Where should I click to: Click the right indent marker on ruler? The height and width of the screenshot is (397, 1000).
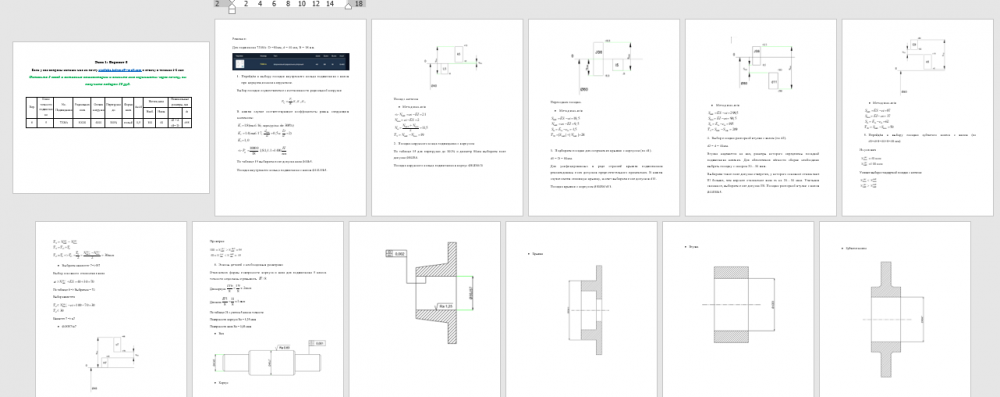tap(348, 6)
